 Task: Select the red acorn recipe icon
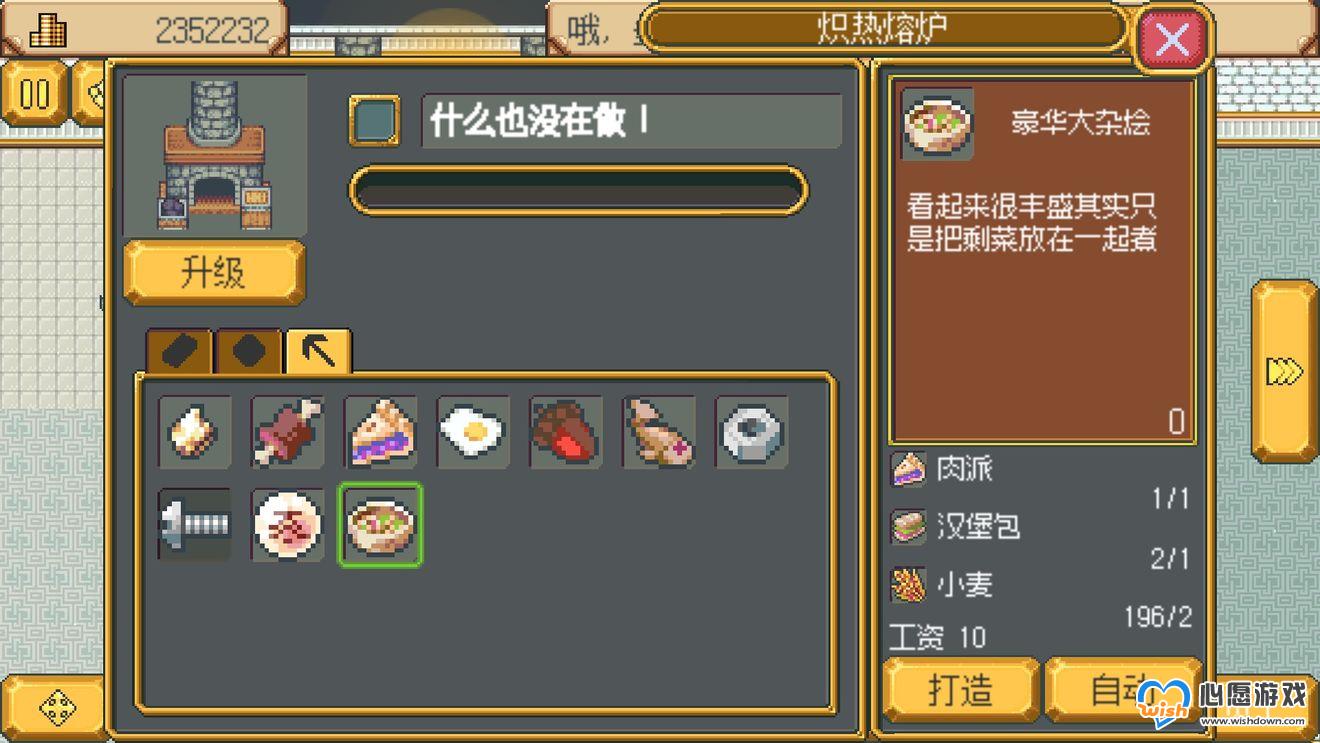566,433
